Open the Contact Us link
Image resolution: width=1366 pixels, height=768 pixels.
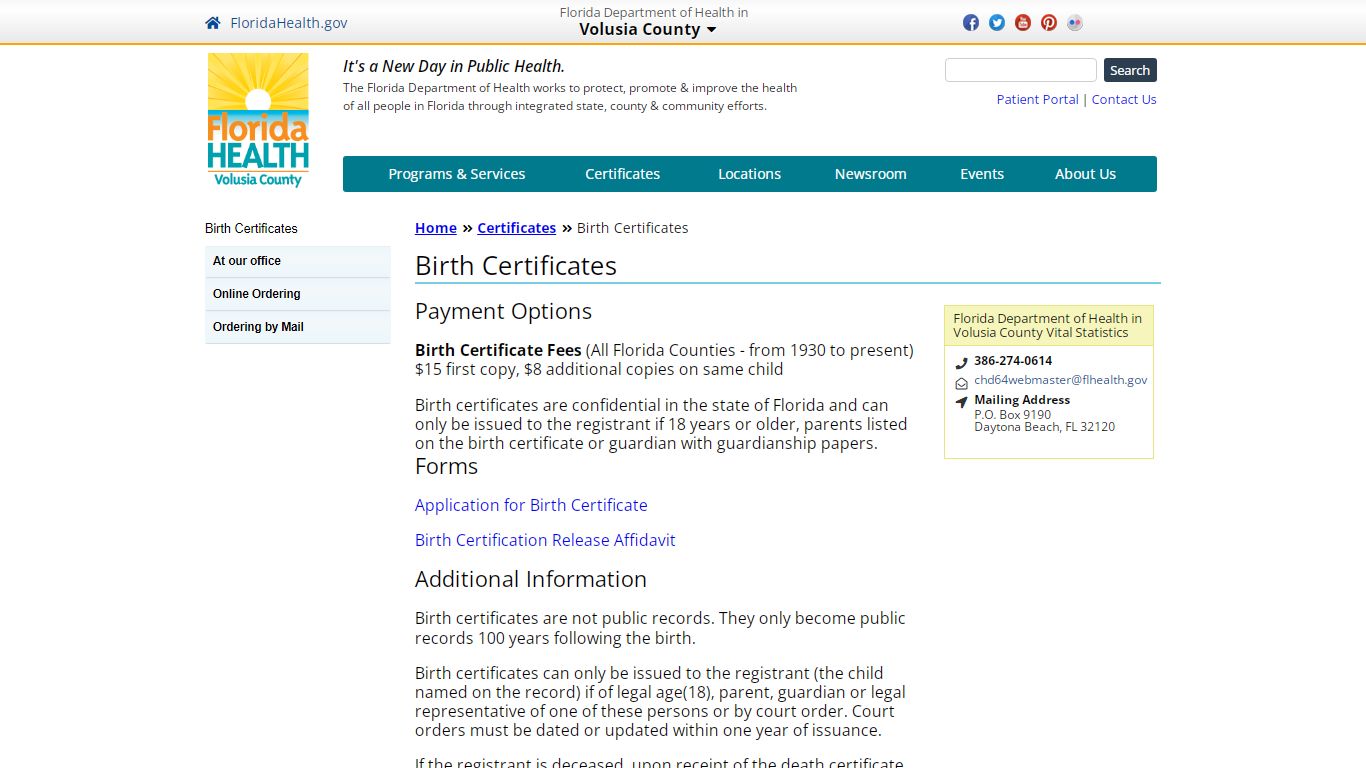click(1124, 99)
